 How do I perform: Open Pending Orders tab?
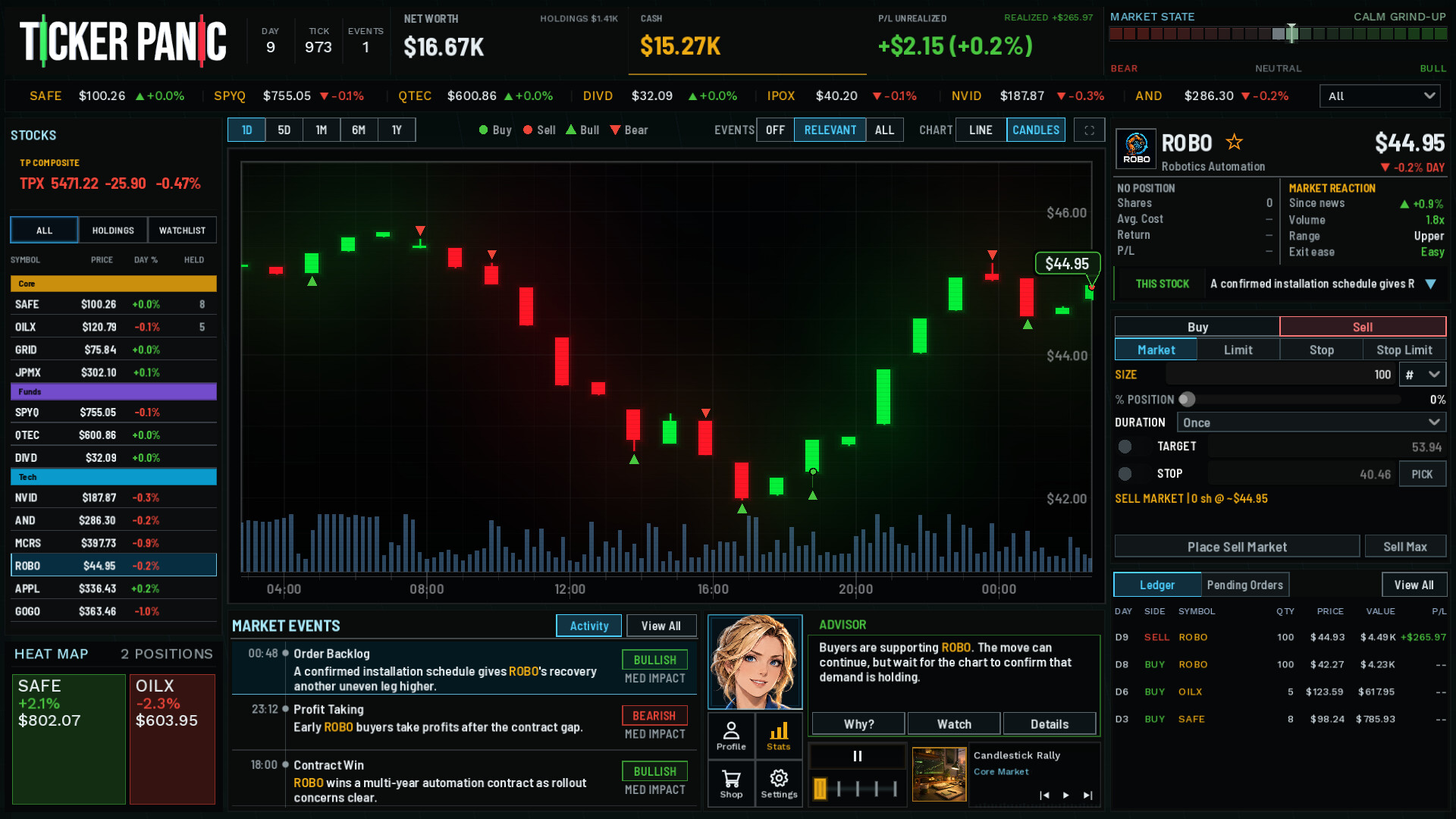(1245, 585)
